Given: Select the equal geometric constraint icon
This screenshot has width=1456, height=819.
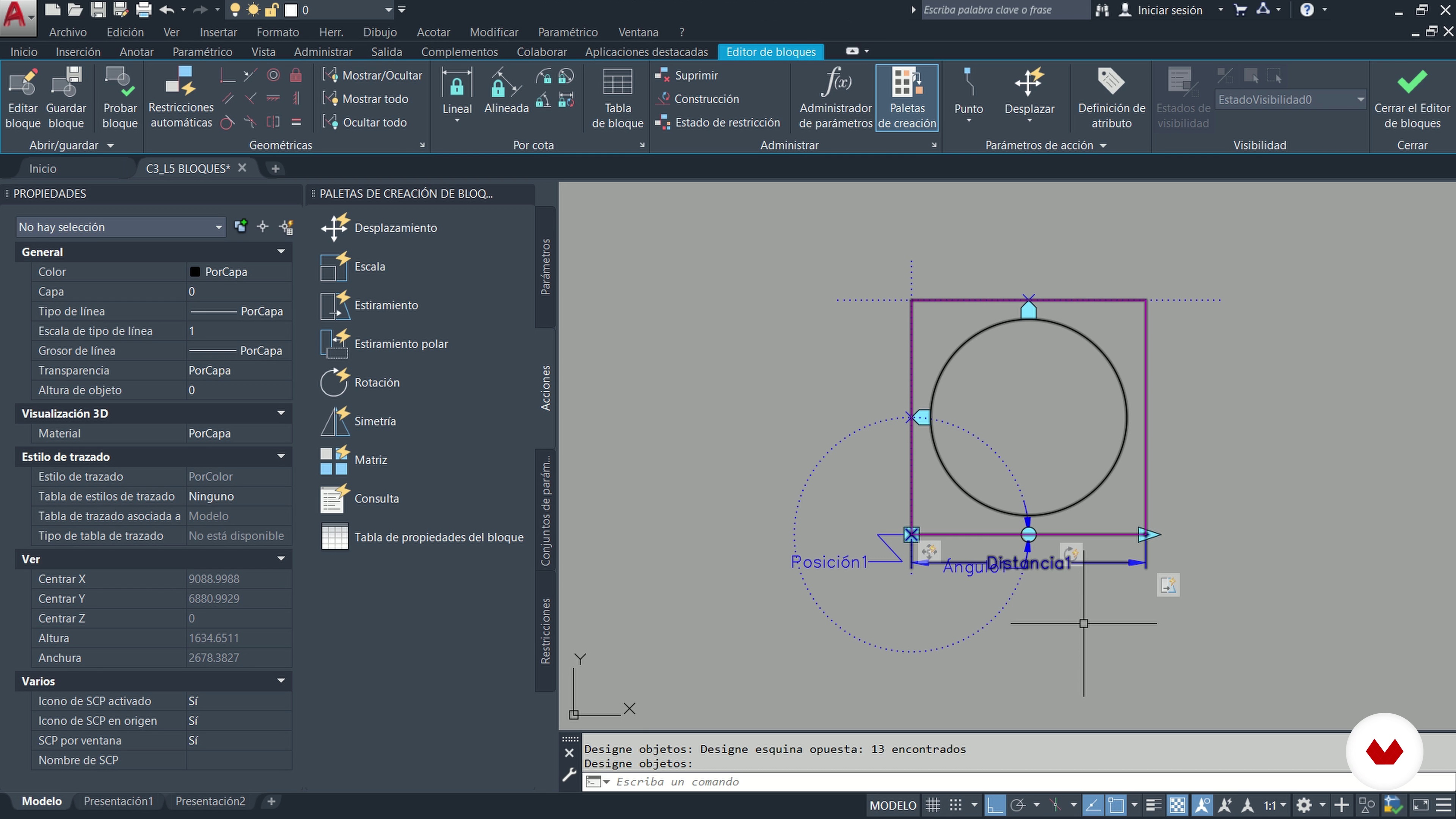Looking at the screenshot, I should click(x=296, y=122).
